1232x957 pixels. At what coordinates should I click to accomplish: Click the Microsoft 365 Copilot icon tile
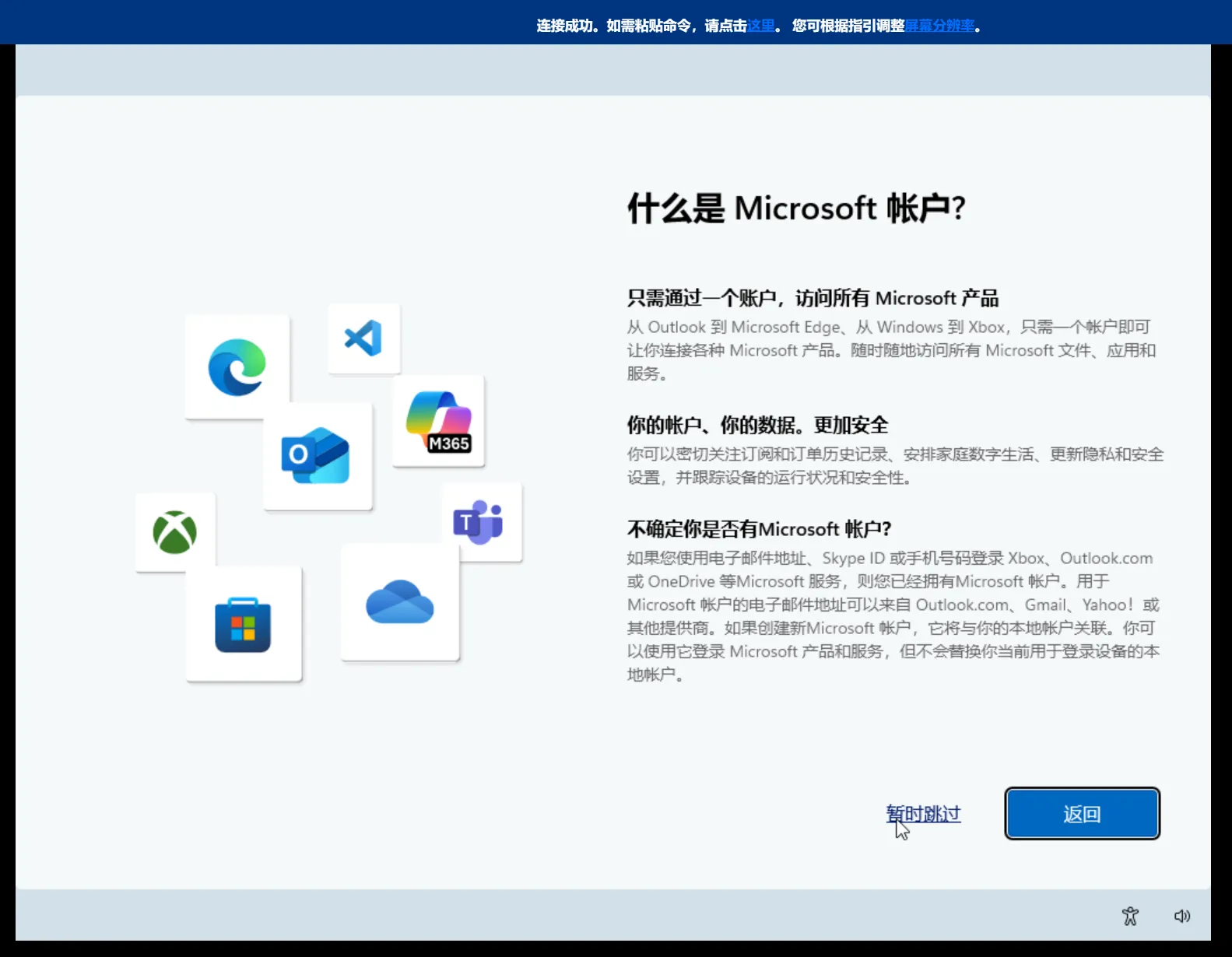click(x=439, y=421)
